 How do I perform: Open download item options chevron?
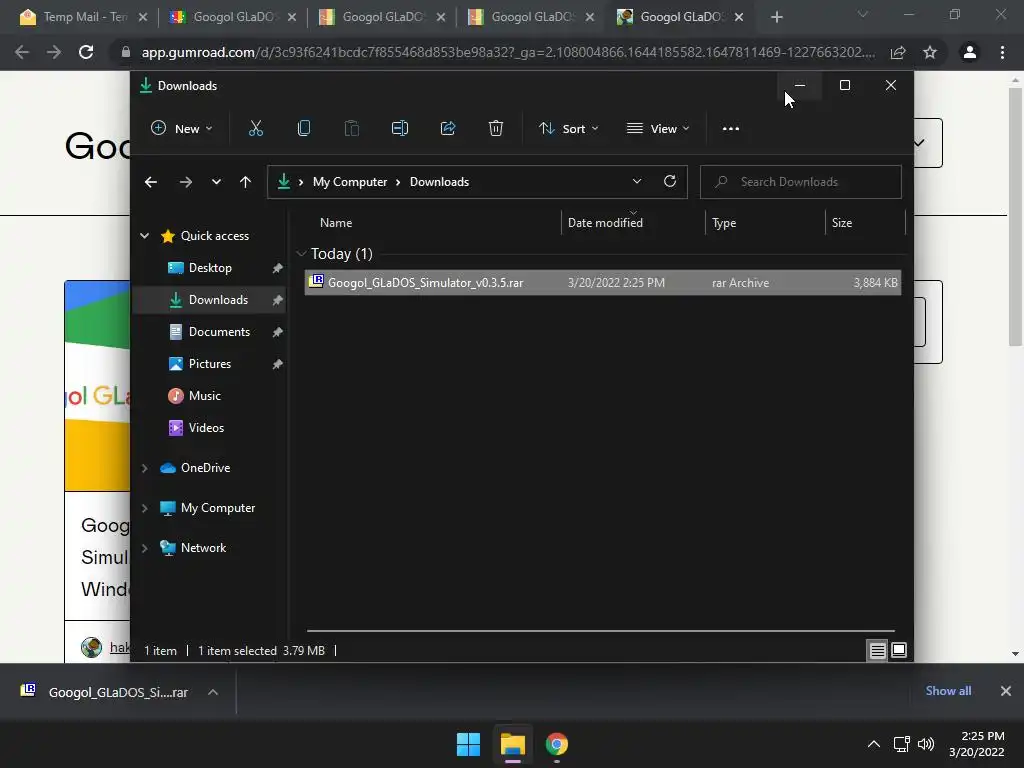(213, 692)
